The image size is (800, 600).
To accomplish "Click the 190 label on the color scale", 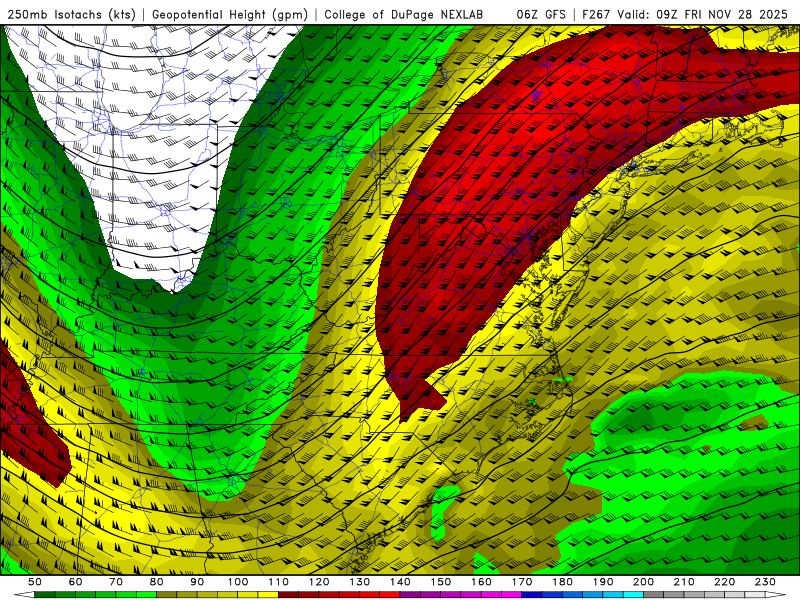I will (x=603, y=582).
